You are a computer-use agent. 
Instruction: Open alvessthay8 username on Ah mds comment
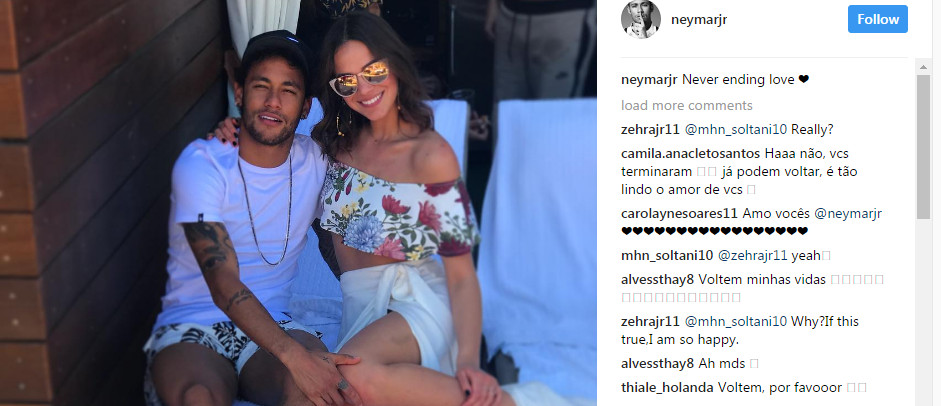pyautogui.click(x=658, y=363)
